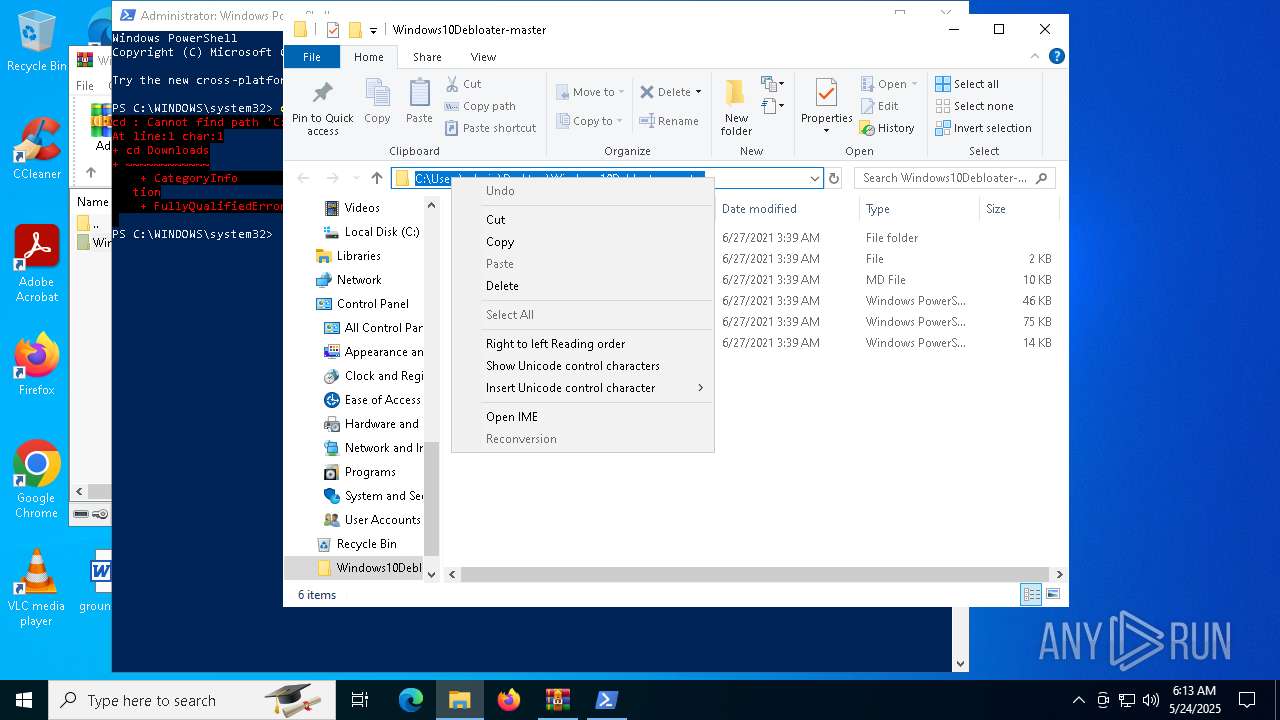Open VLC media player desktop icon

[37, 588]
